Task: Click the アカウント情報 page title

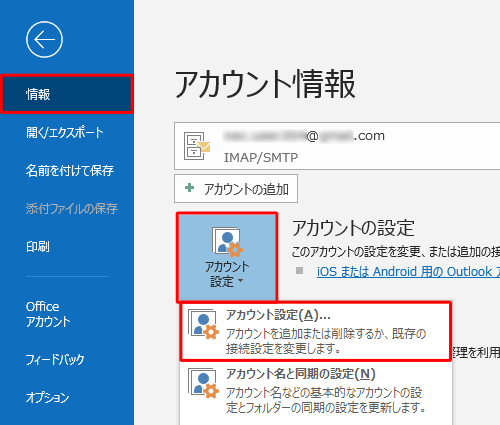Action: [x=265, y=84]
